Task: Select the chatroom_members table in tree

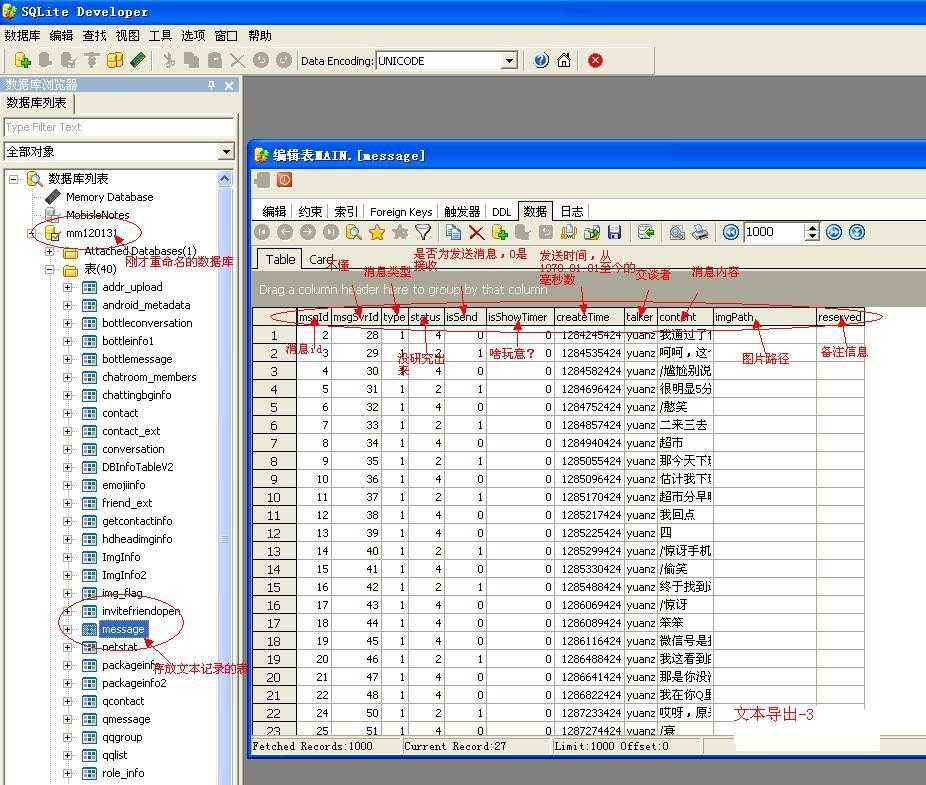Action: pos(149,377)
